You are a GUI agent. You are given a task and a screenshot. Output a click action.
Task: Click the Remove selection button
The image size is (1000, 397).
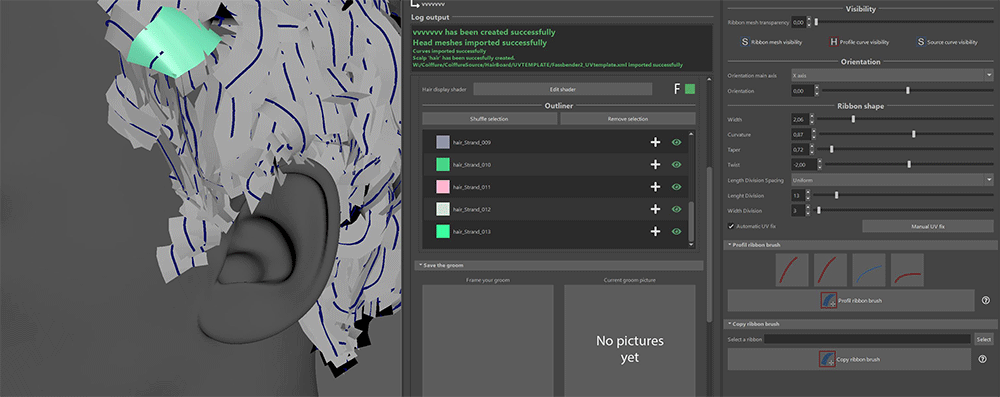pyautogui.click(x=628, y=119)
